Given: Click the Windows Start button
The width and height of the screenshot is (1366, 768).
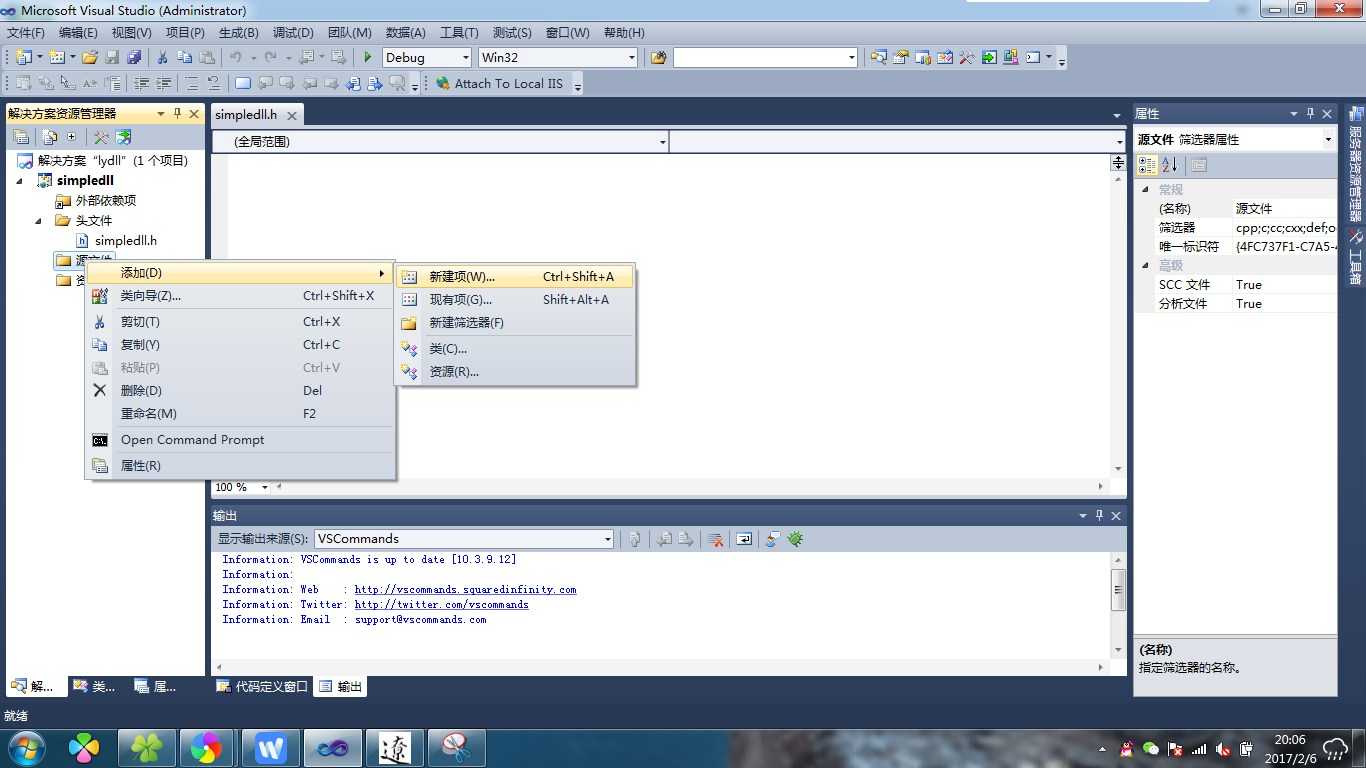Looking at the screenshot, I should (27, 747).
